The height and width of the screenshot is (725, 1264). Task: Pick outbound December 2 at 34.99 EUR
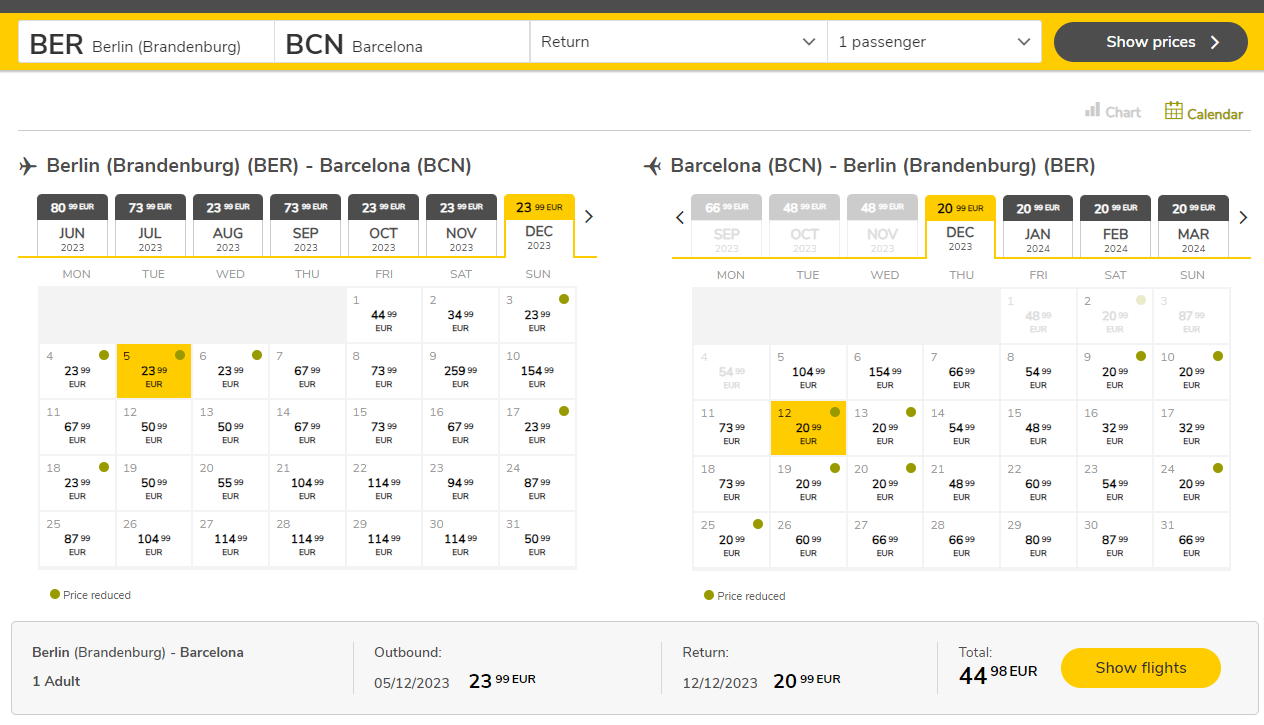point(460,315)
